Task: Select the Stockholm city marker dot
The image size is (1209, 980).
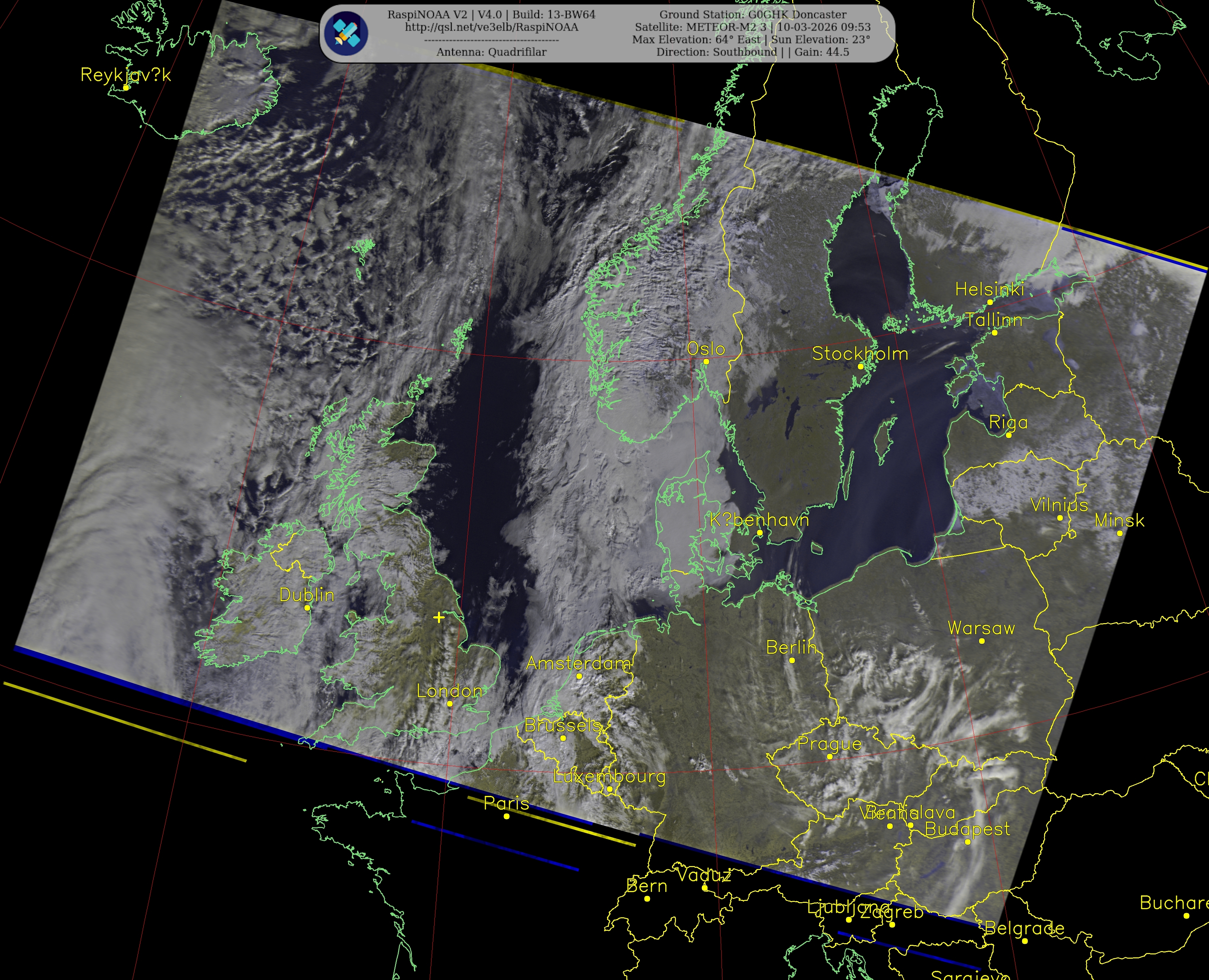Action: pyautogui.click(x=861, y=366)
